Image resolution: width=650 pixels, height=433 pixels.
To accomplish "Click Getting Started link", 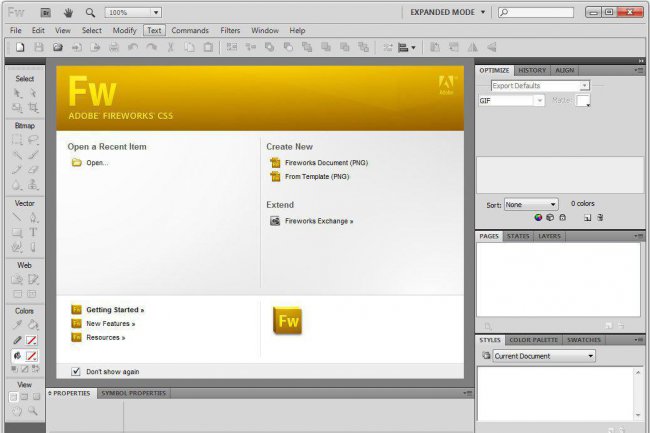I will pos(115,310).
